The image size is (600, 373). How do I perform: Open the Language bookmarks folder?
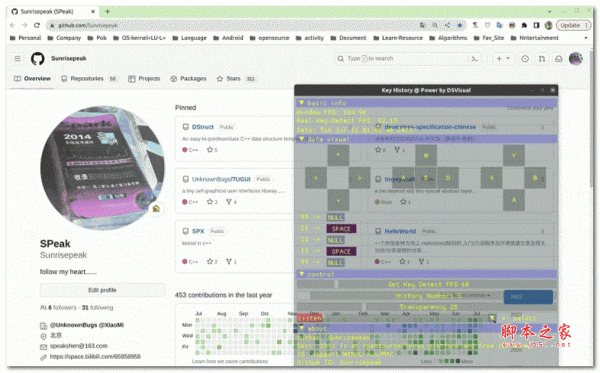(189, 38)
